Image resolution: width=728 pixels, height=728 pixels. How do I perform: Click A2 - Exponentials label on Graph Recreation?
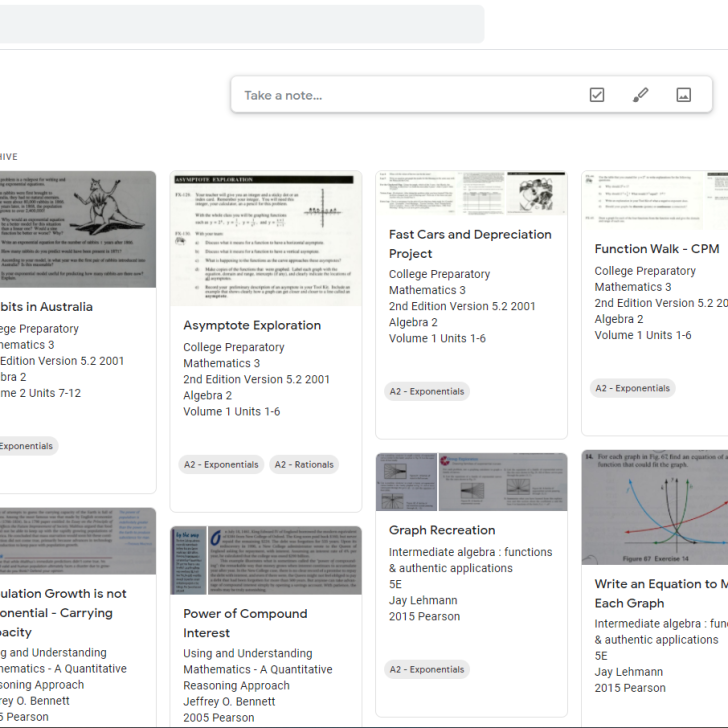(427, 670)
